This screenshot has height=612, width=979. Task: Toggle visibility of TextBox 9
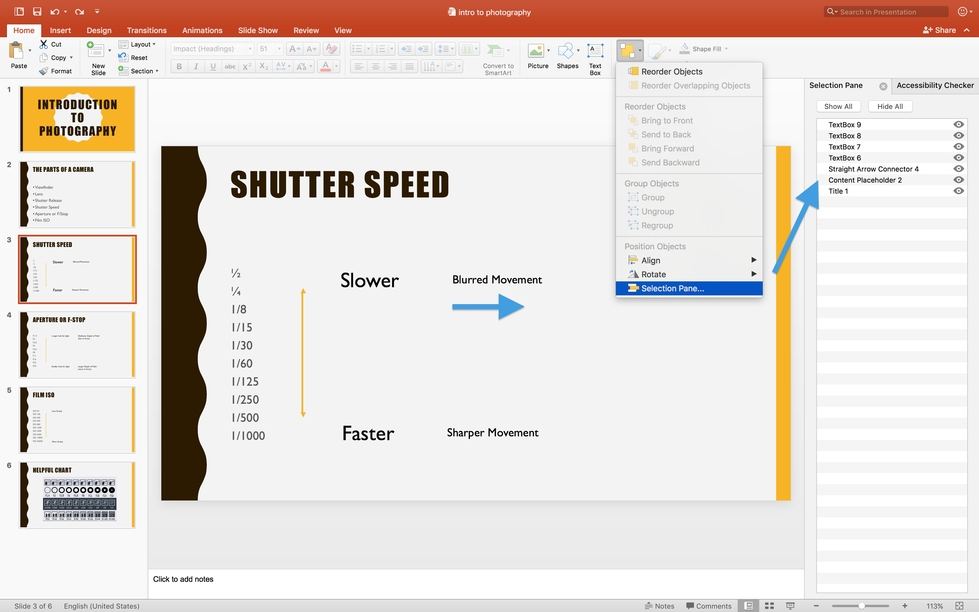click(x=958, y=125)
